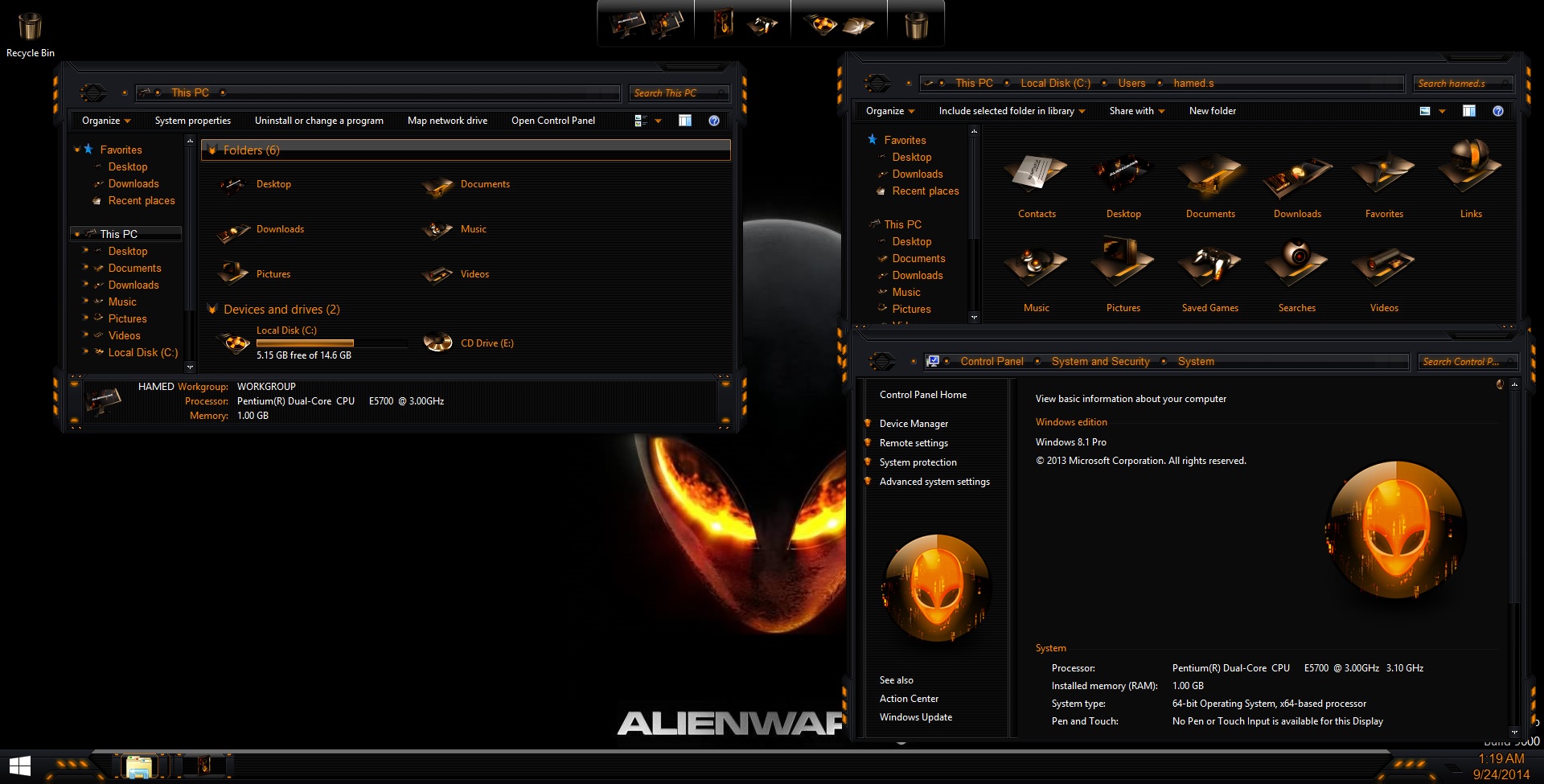Collapse the Folders (6) group
Screen dimensions: 1544x784
coord(212,150)
